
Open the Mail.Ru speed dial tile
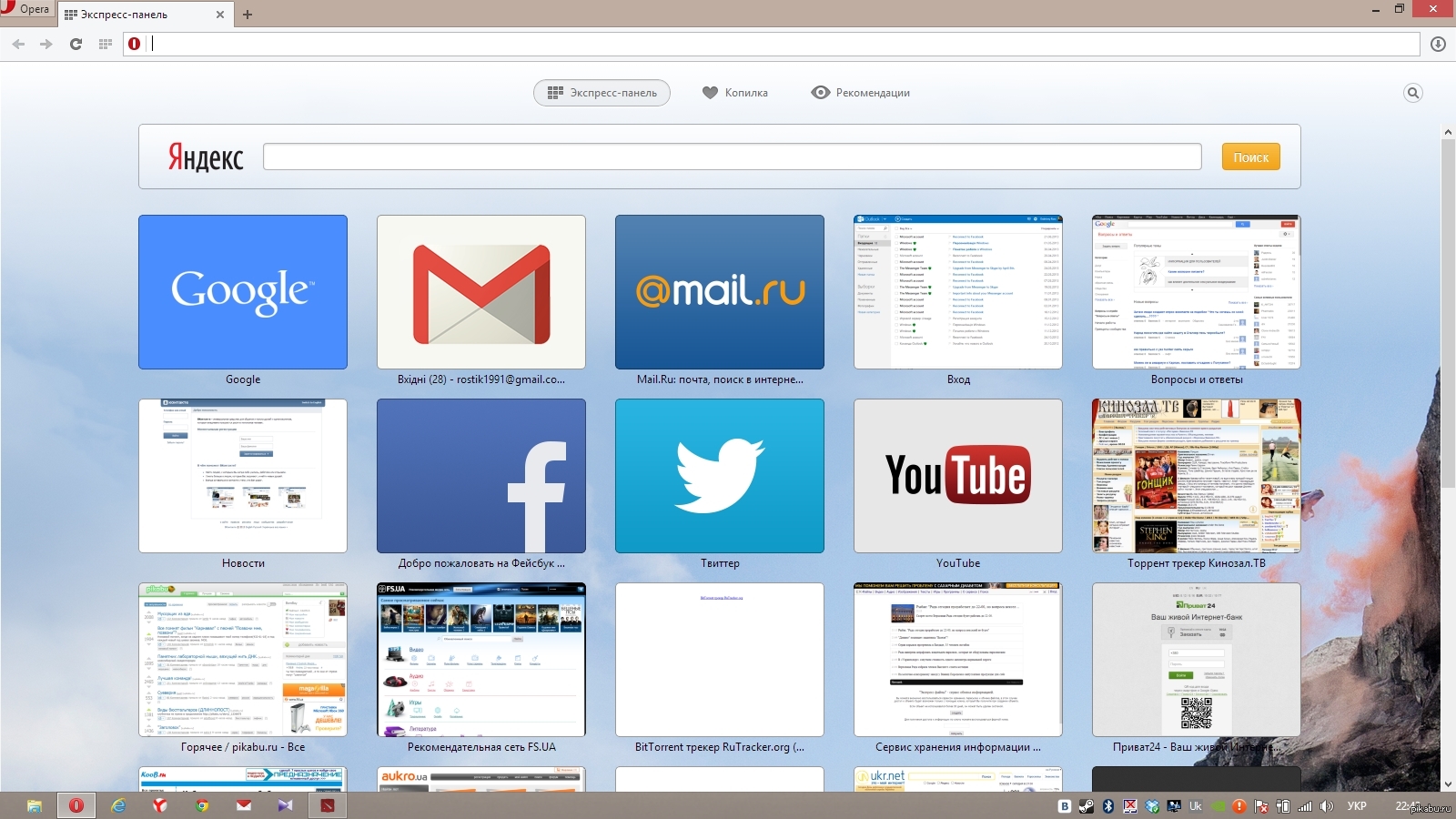[x=720, y=292]
